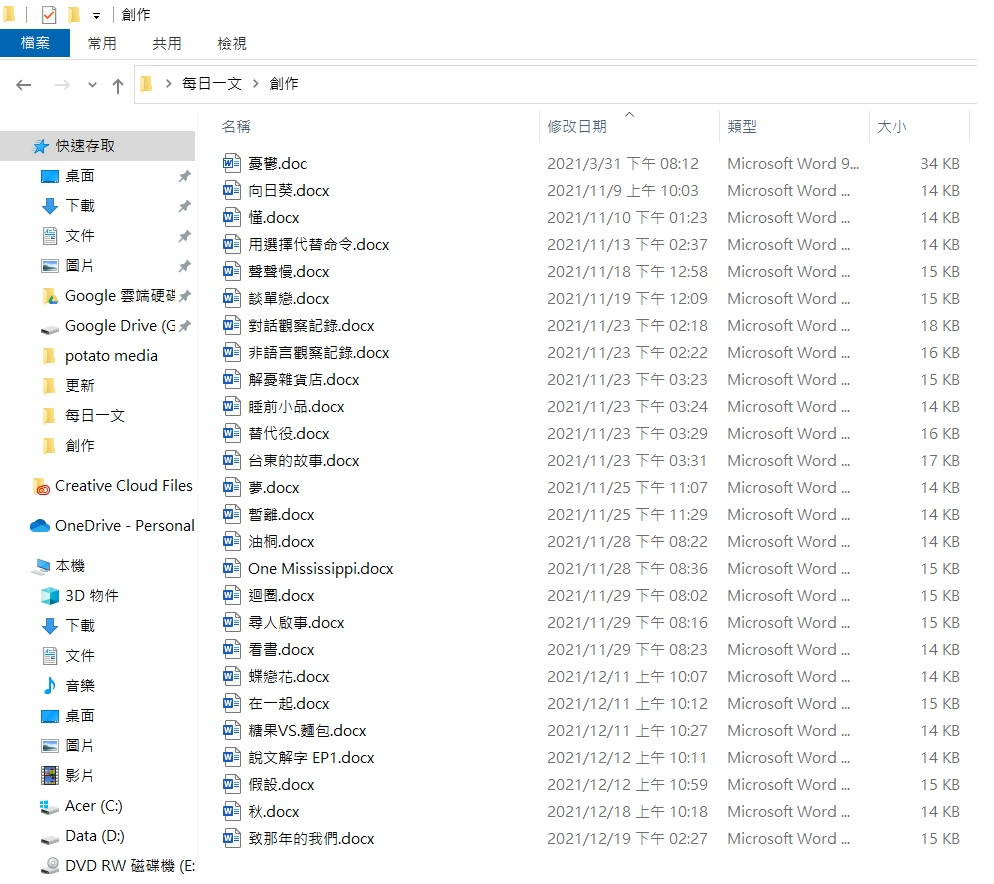This screenshot has height=884, width=994.
Task: Open quick access toolbar customize dropdown
Action: (x=96, y=15)
